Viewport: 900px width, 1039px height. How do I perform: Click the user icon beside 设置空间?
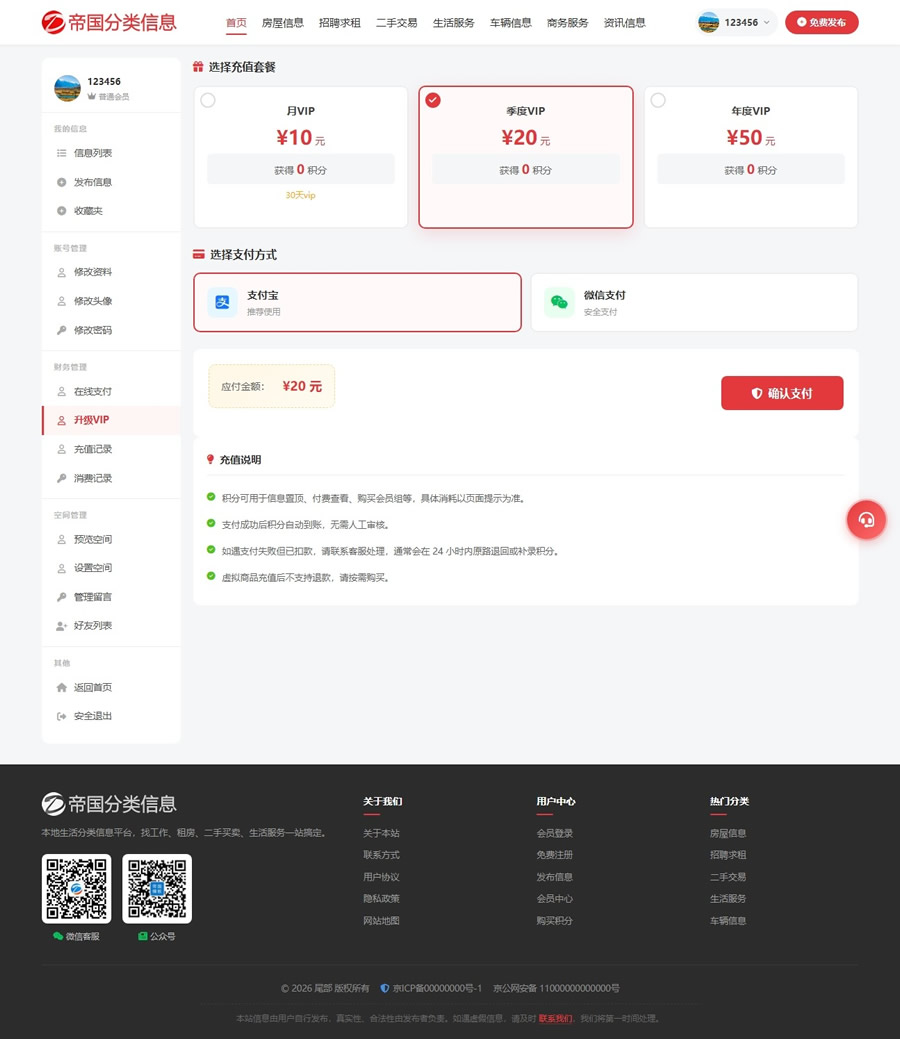click(x=62, y=569)
